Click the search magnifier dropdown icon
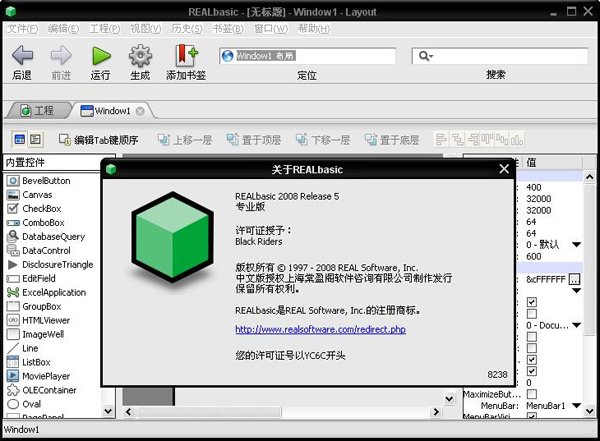This screenshot has width=600, height=441. point(426,56)
